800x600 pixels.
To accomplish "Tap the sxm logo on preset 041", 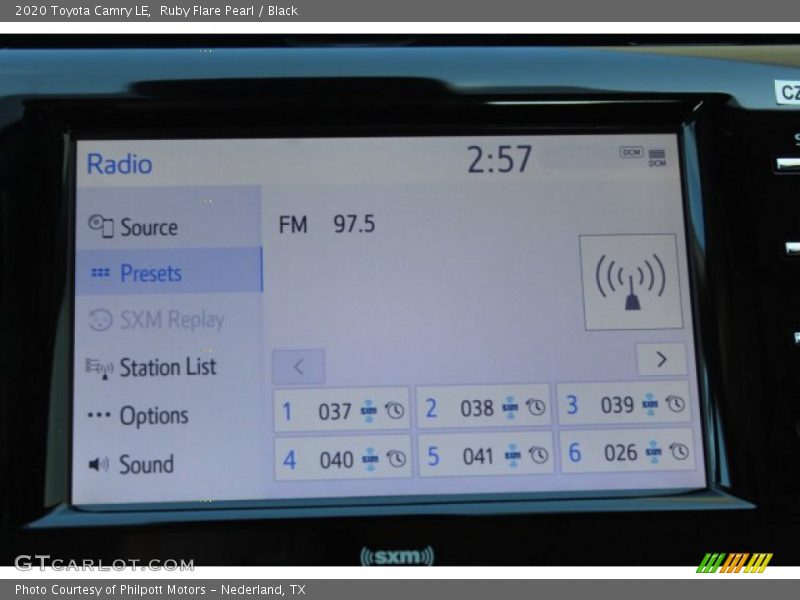I will pos(513,455).
